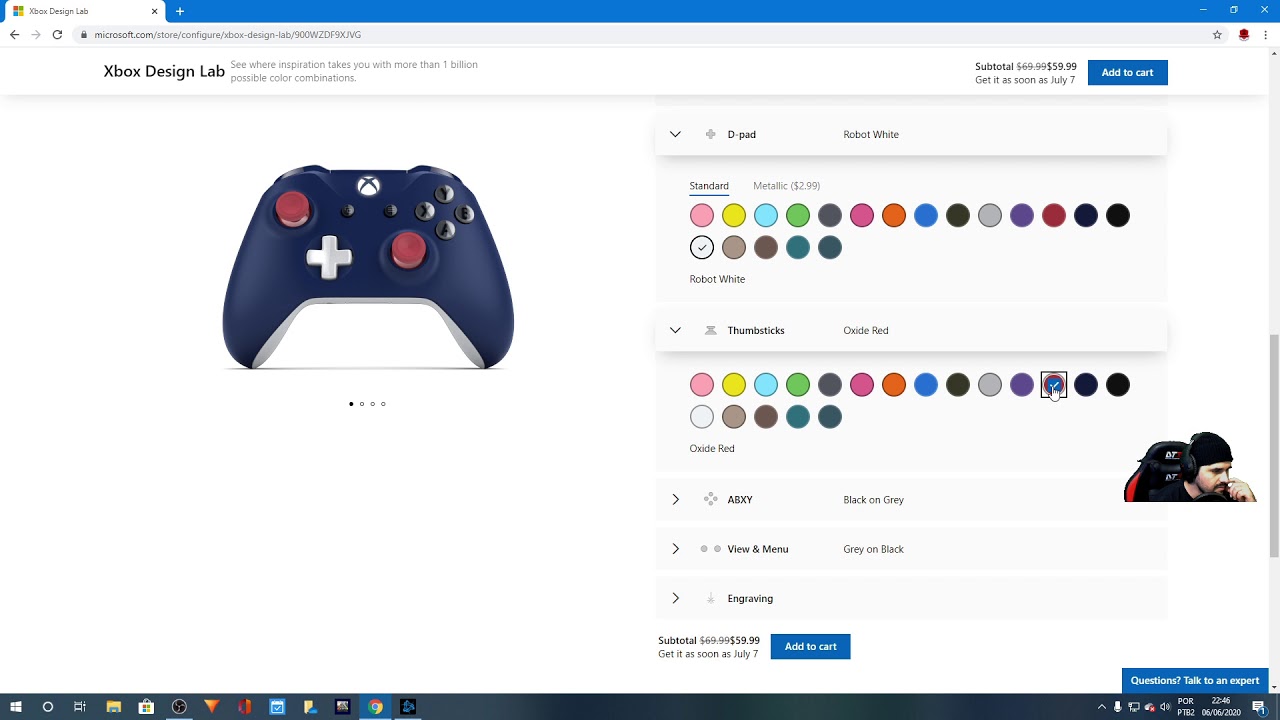This screenshot has height=720, width=1280.
Task: Expand the ABXY section
Action: click(675, 499)
